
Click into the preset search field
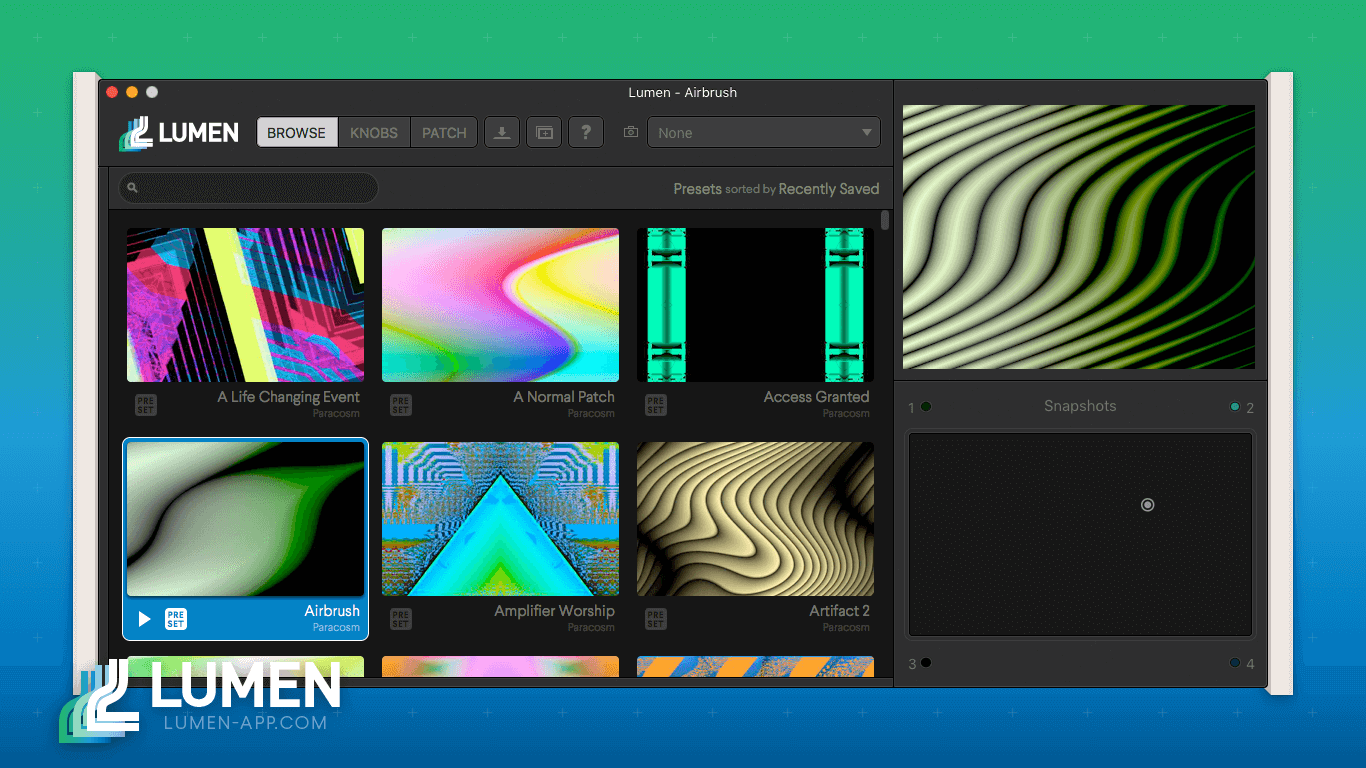[x=248, y=188]
